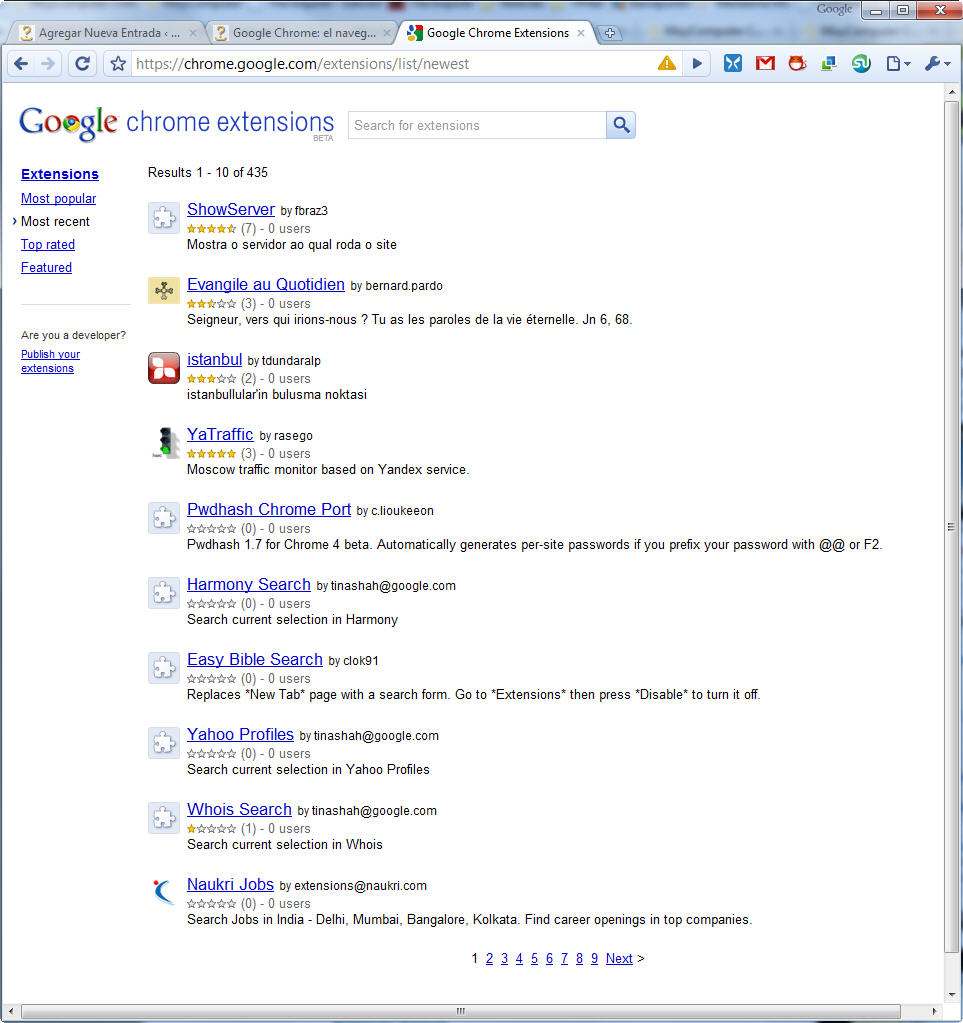
Task: Click the red face extension icon in the toolbar
Action: tap(797, 63)
